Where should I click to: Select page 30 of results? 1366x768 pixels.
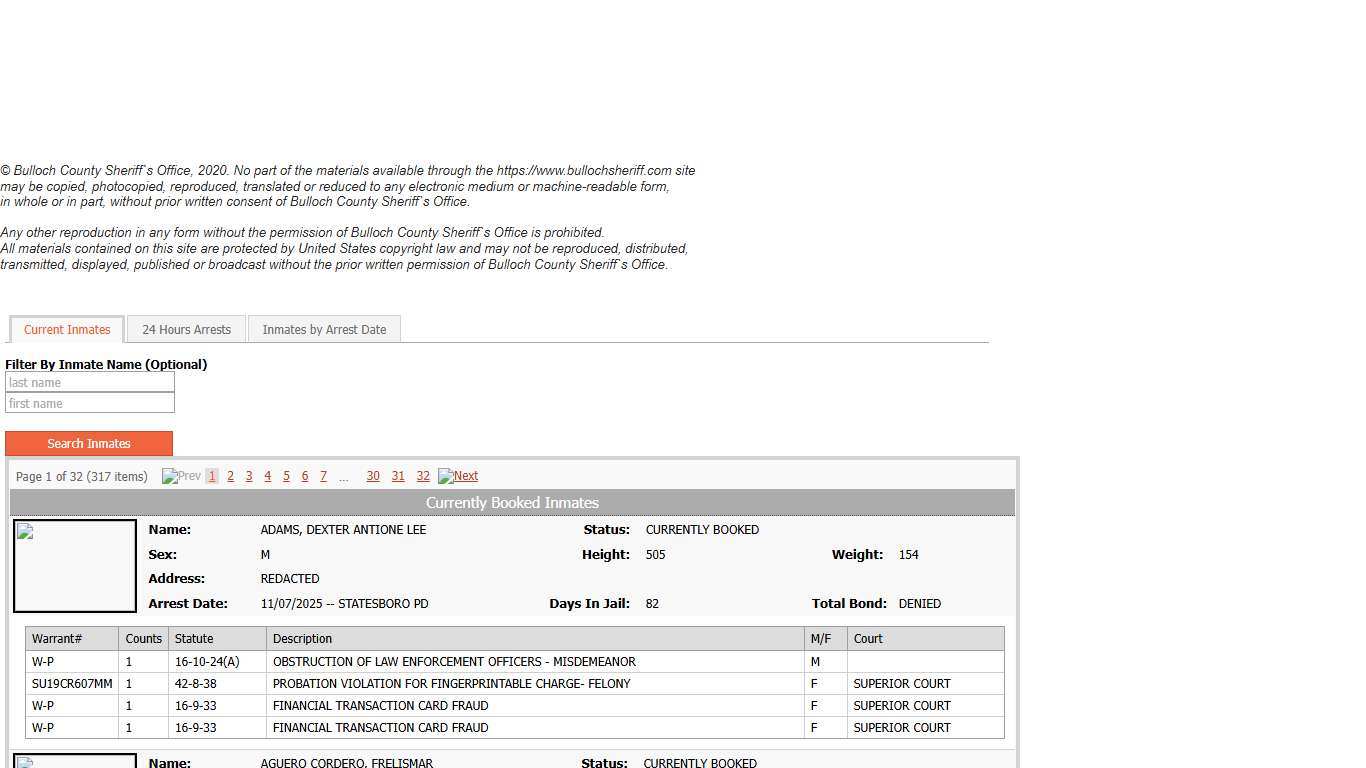[373, 476]
